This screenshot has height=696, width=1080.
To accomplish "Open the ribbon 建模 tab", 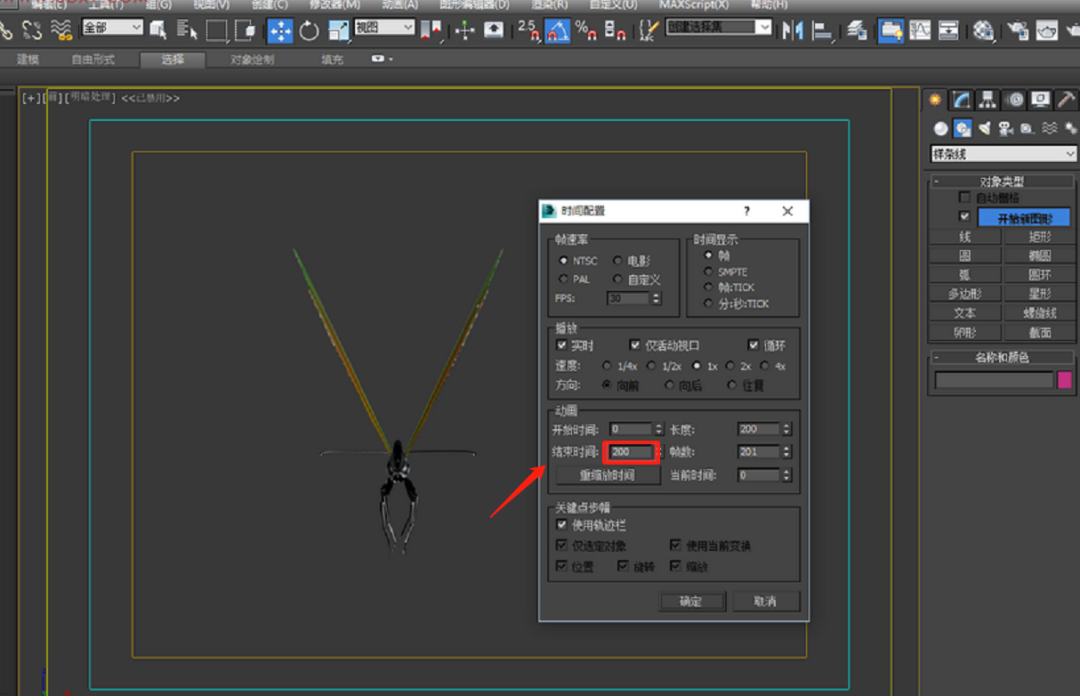I will click(x=28, y=59).
